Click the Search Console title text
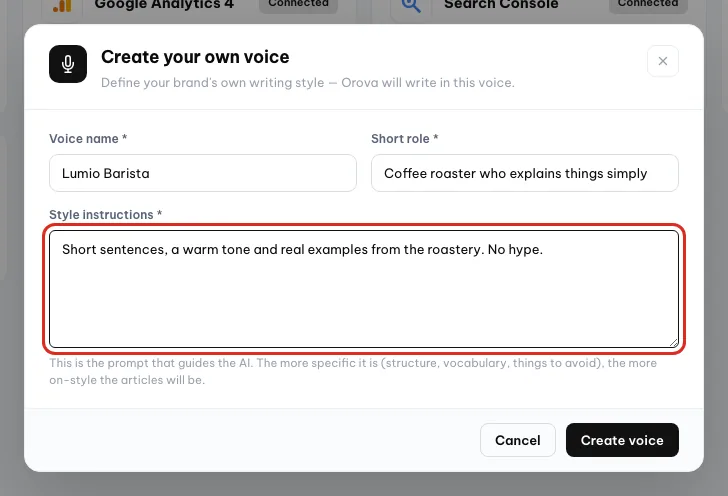 [x=501, y=5]
